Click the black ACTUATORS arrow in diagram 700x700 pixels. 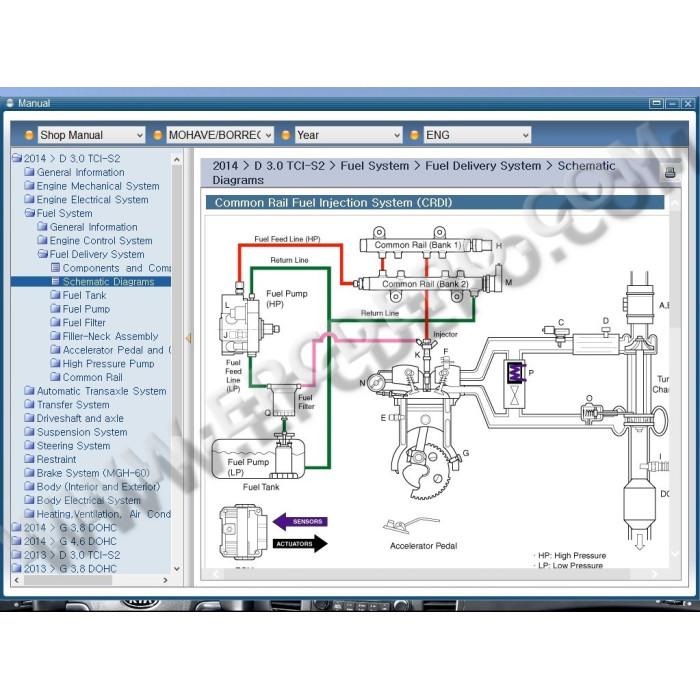pyautogui.click(x=300, y=544)
